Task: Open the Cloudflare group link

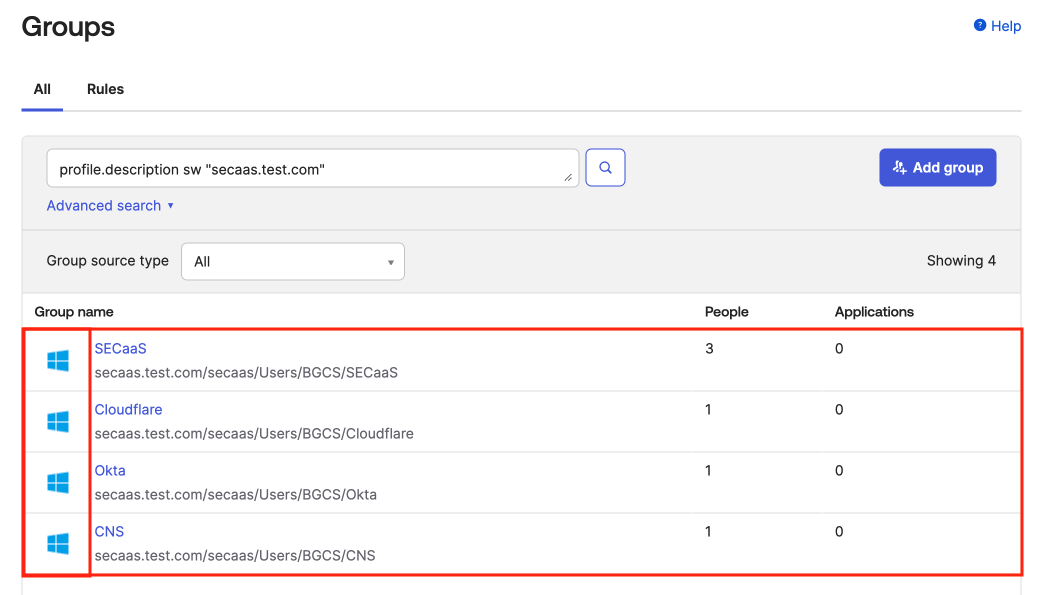Action: pyautogui.click(x=128, y=410)
